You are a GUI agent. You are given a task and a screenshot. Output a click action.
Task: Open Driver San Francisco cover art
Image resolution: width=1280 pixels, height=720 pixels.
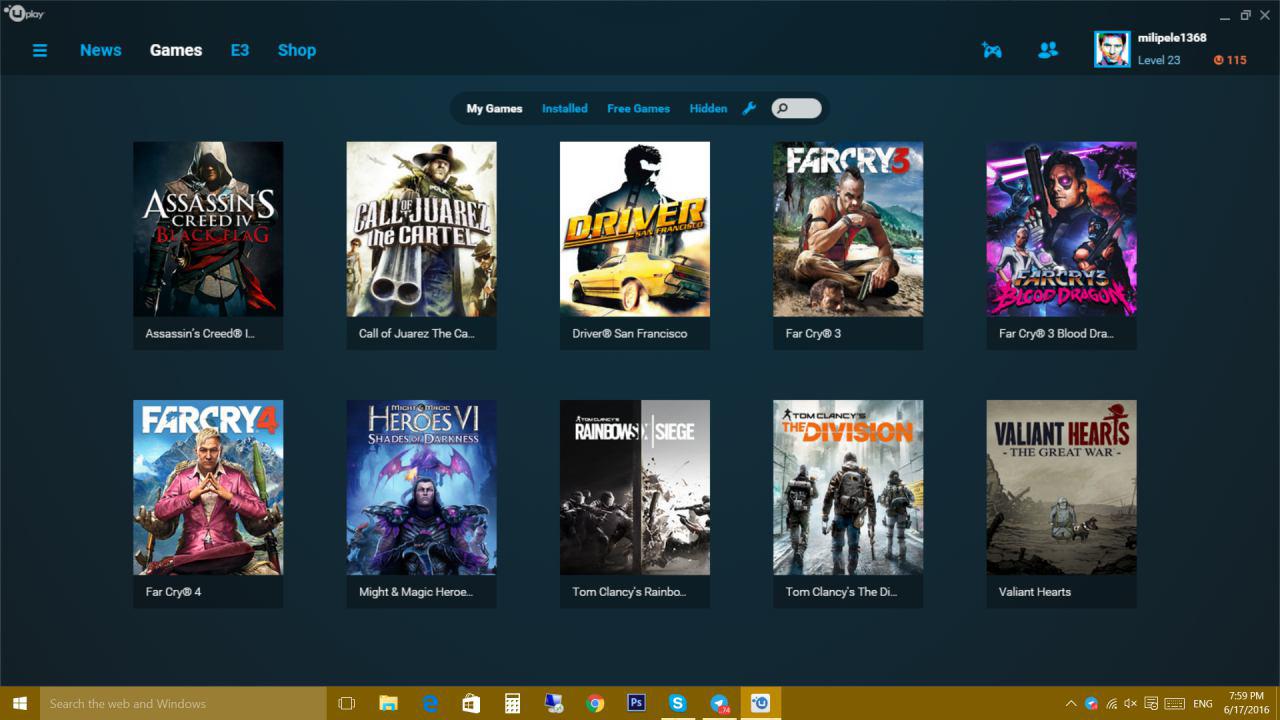[635, 229]
